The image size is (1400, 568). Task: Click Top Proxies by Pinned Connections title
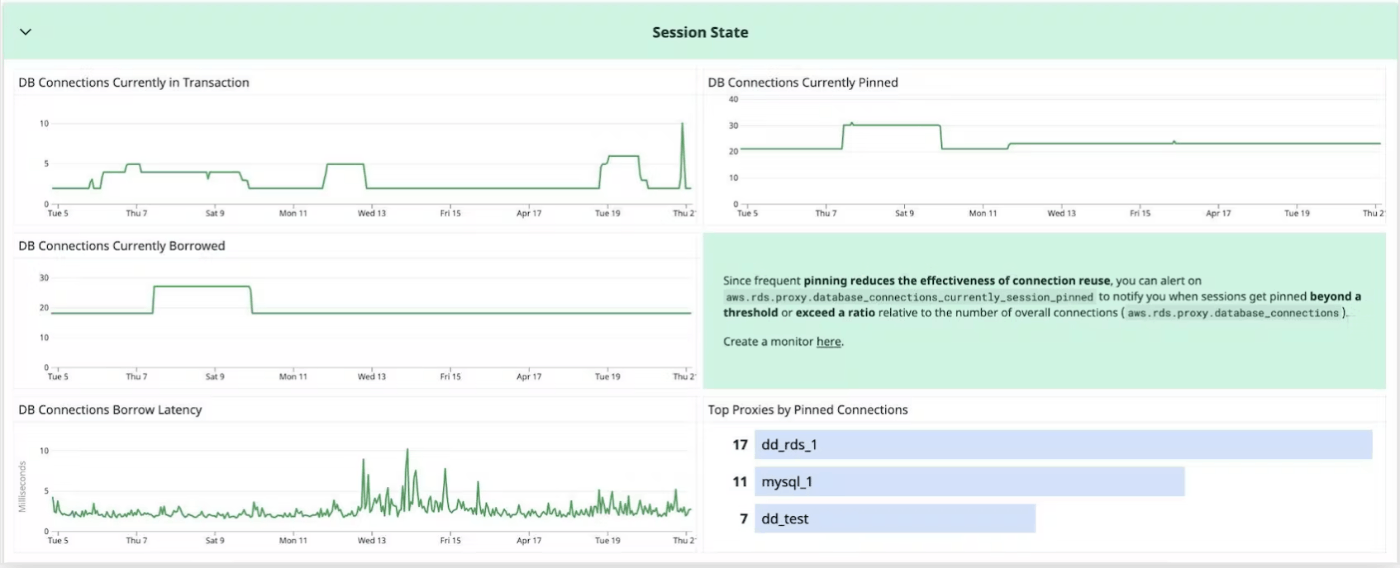click(x=808, y=410)
